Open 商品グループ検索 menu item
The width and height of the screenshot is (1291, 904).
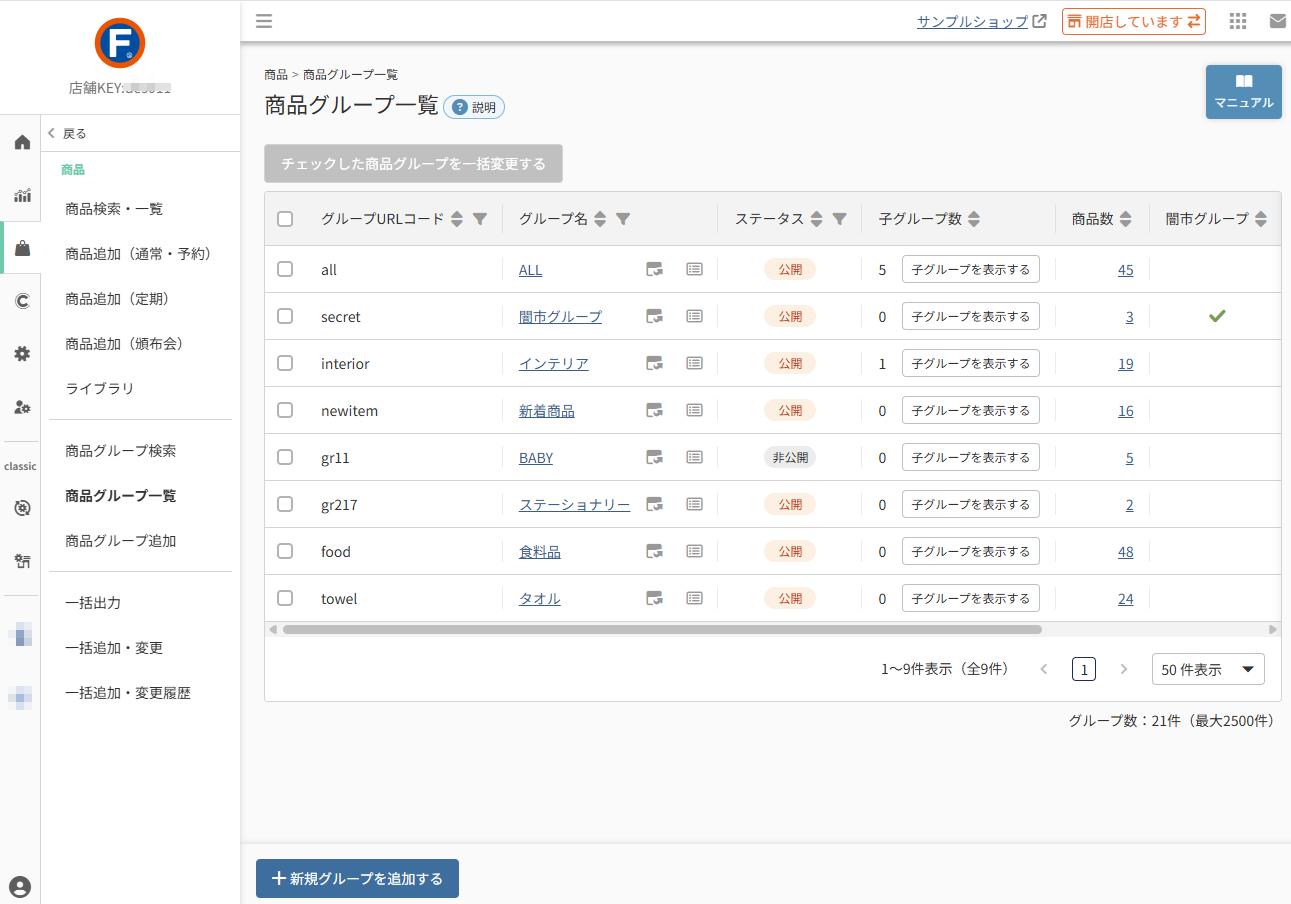click(121, 451)
